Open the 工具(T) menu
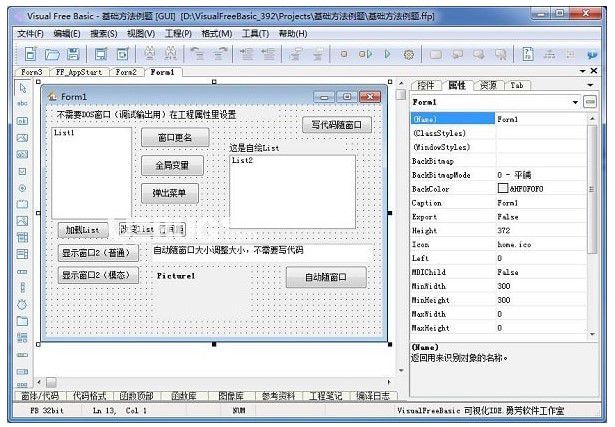Viewport: 615px width, 427px height. [255, 34]
